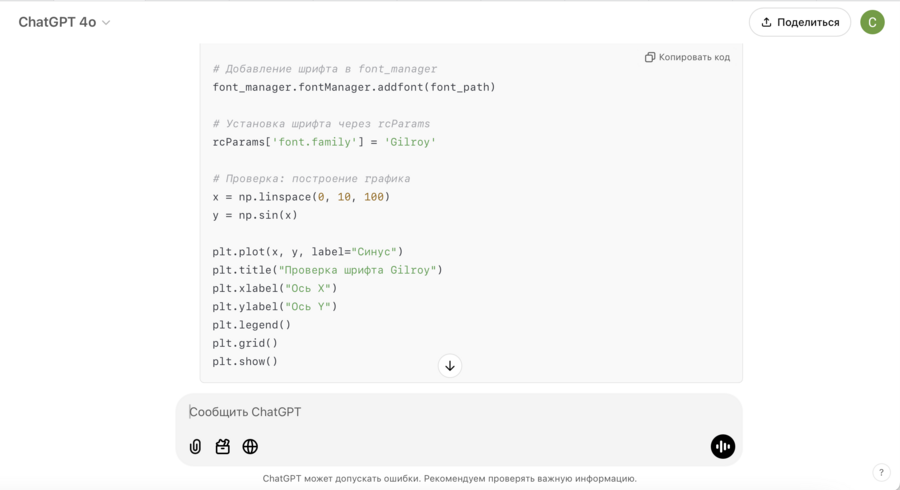900x490 pixels.
Task: Open the ChatGPT 4o model dropdown
Action: (58, 22)
